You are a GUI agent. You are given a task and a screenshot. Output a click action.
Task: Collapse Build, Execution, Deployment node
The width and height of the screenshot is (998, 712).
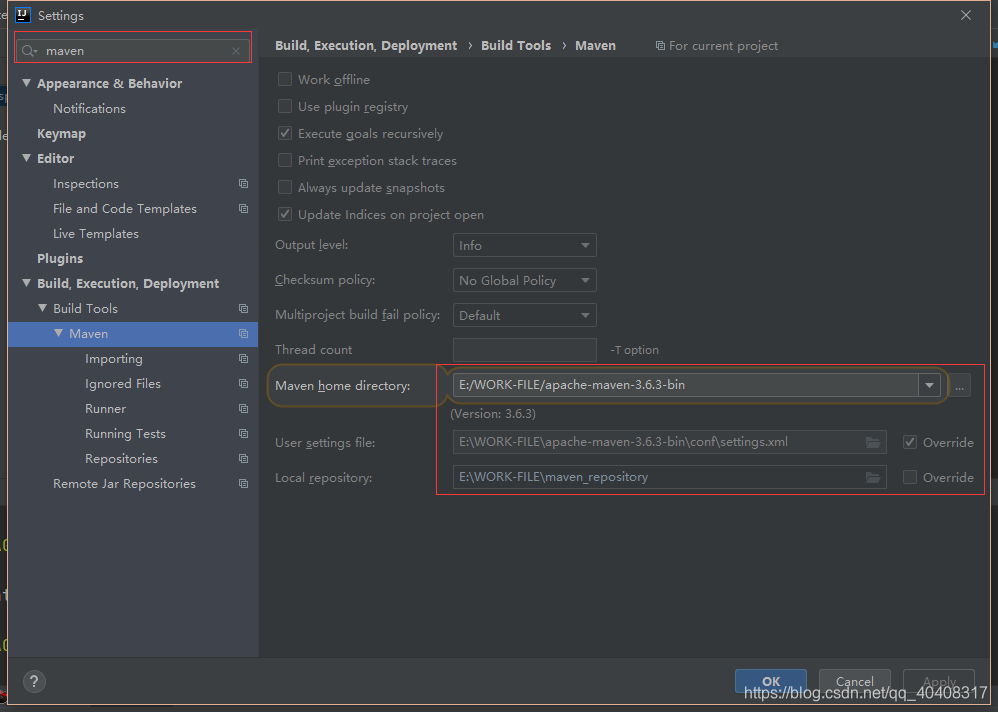[27, 283]
